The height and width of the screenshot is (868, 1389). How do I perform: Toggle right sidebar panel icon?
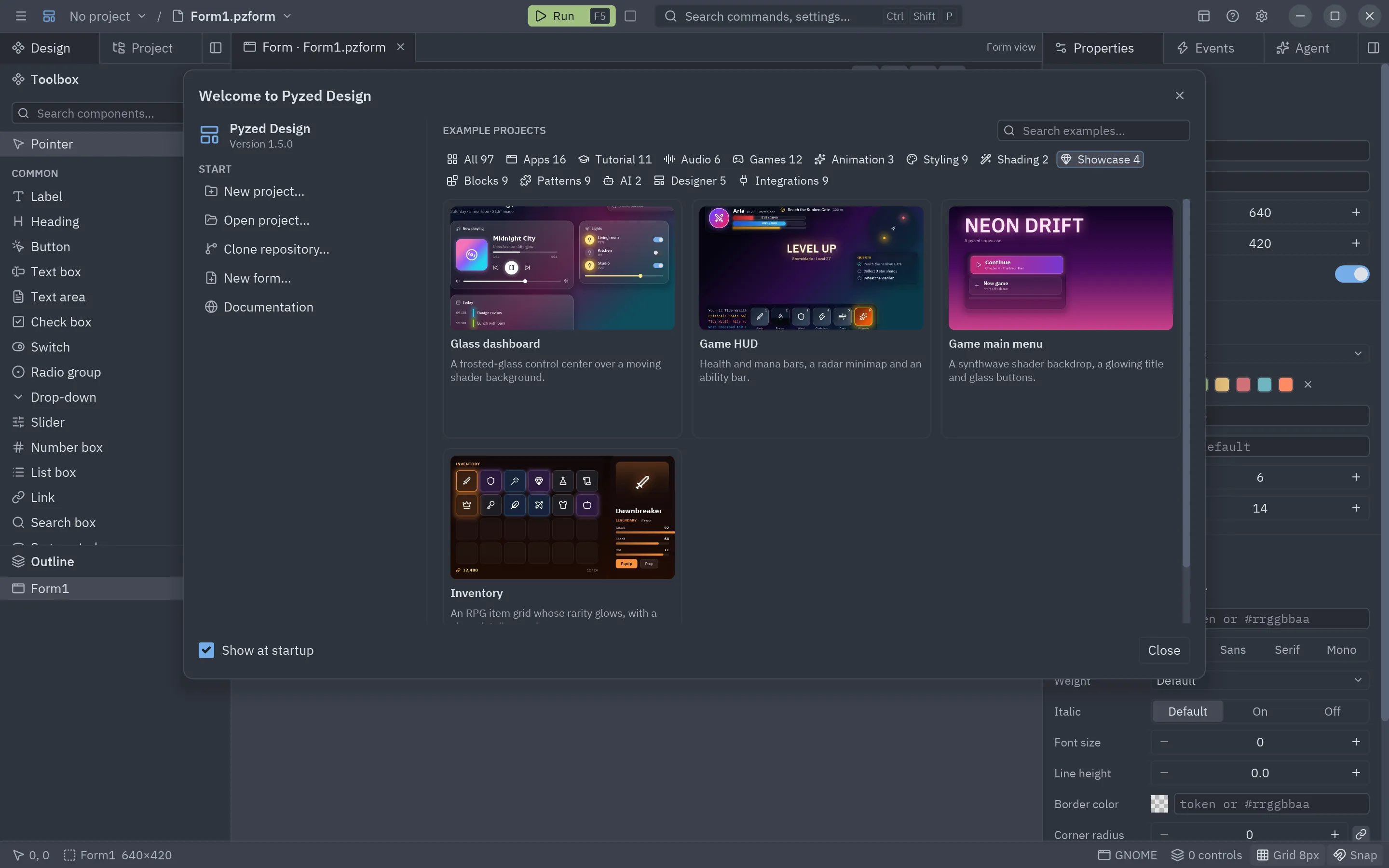coord(1373,48)
